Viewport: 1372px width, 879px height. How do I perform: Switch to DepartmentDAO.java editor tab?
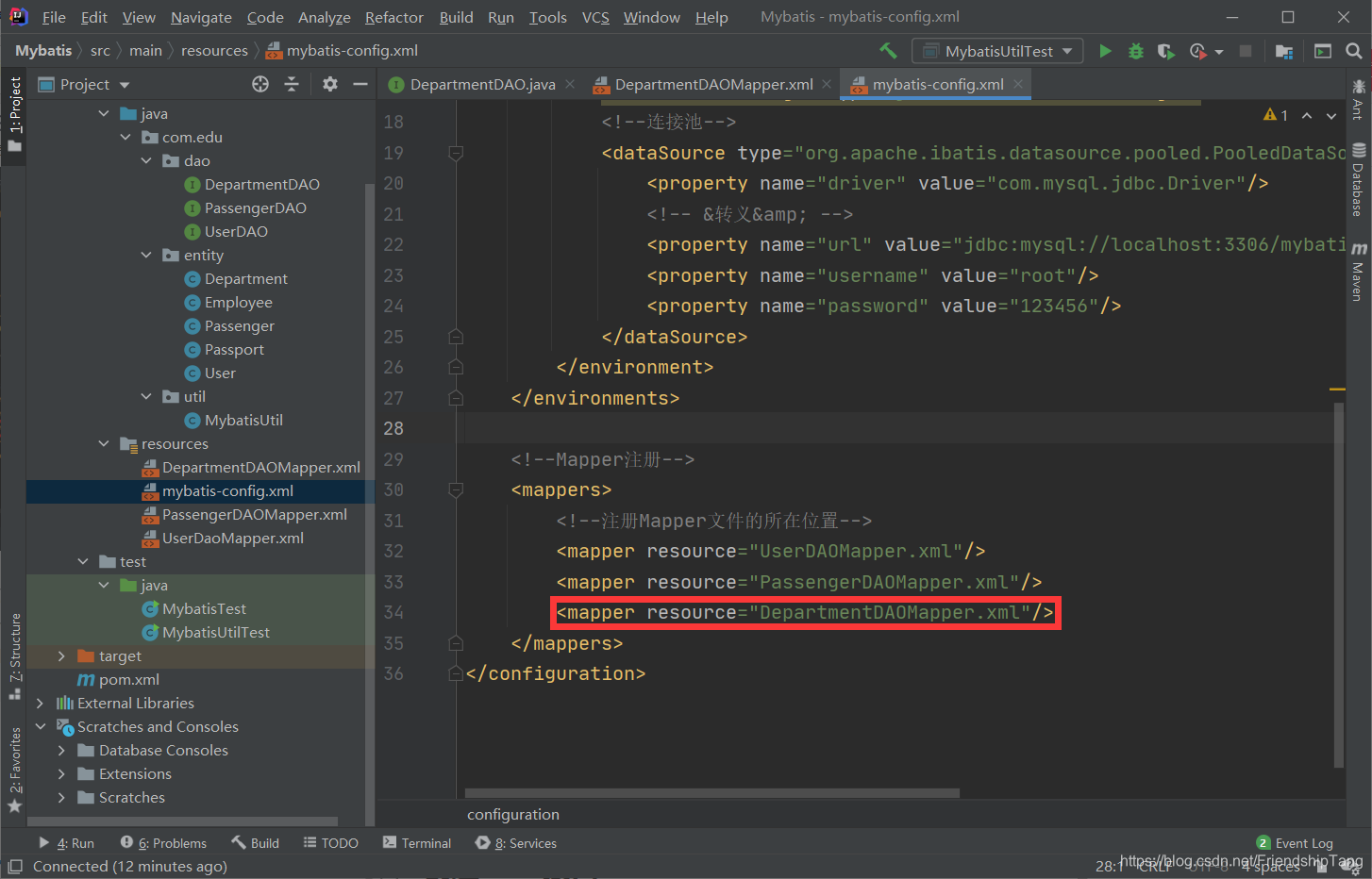point(481,84)
